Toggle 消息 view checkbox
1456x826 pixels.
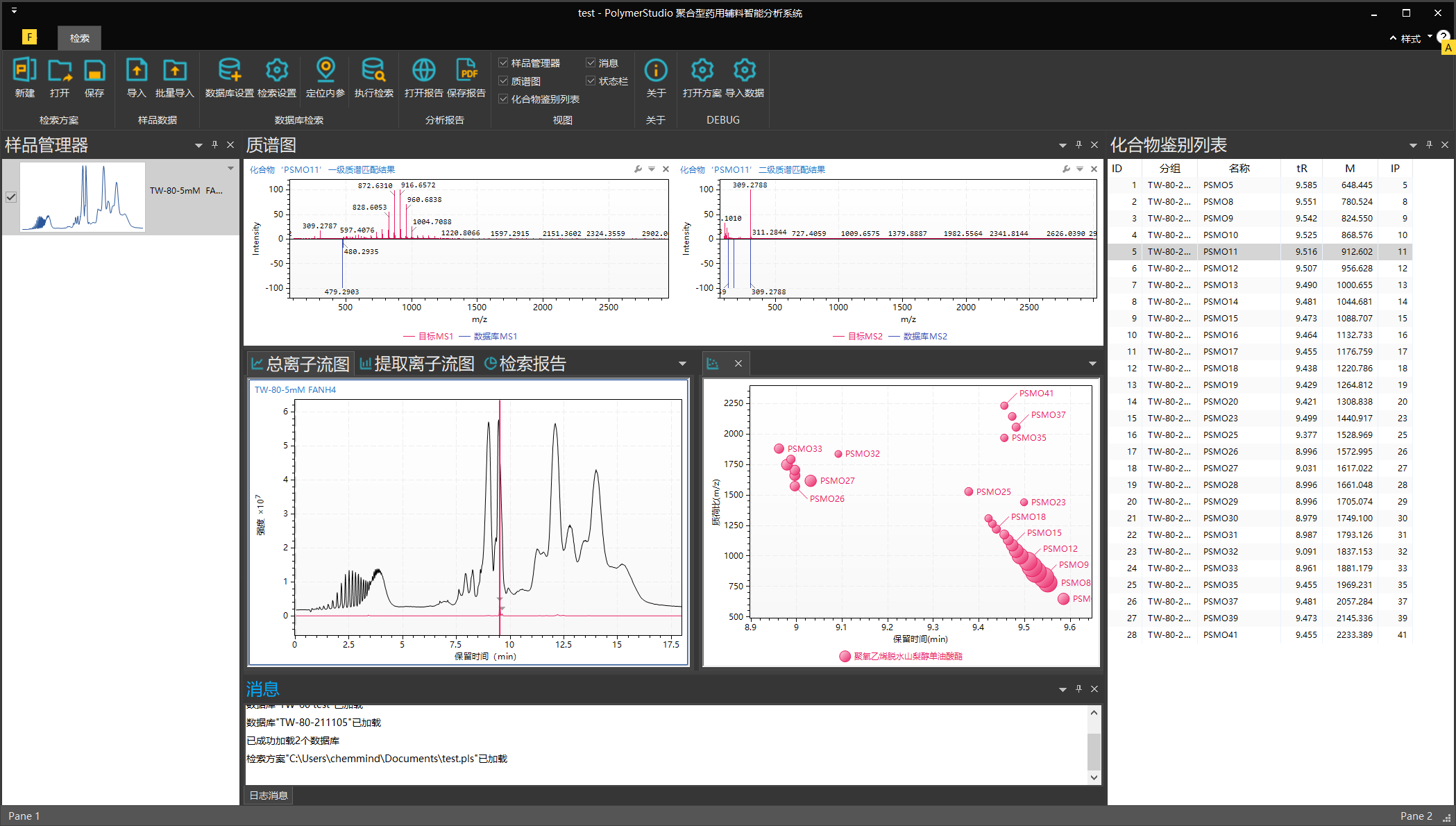pos(591,62)
